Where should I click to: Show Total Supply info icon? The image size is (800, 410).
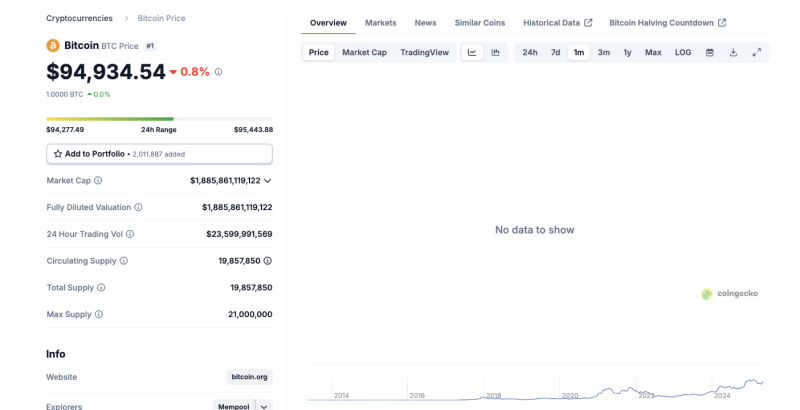point(101,288)
